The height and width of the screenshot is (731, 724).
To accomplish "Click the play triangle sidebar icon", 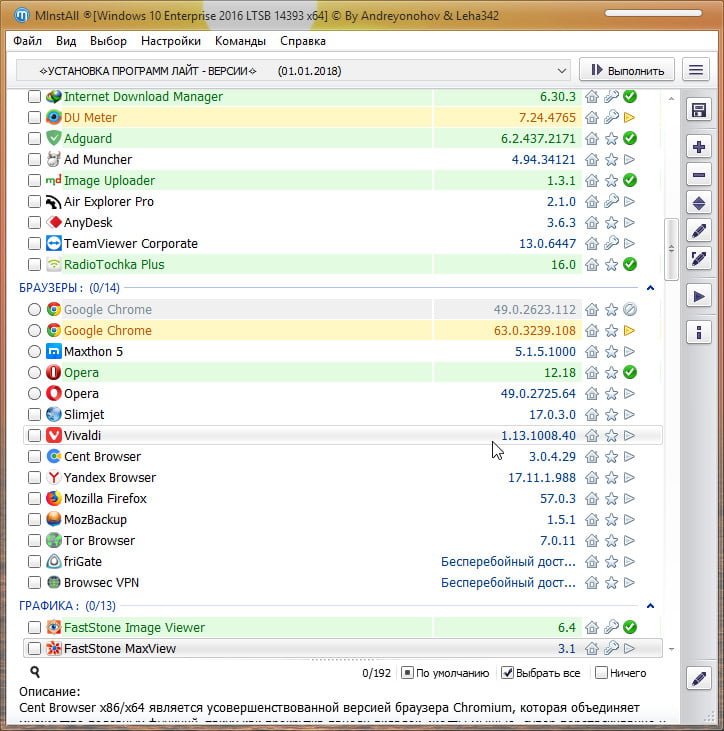I will pyautogui.click(x=700, y=297).
